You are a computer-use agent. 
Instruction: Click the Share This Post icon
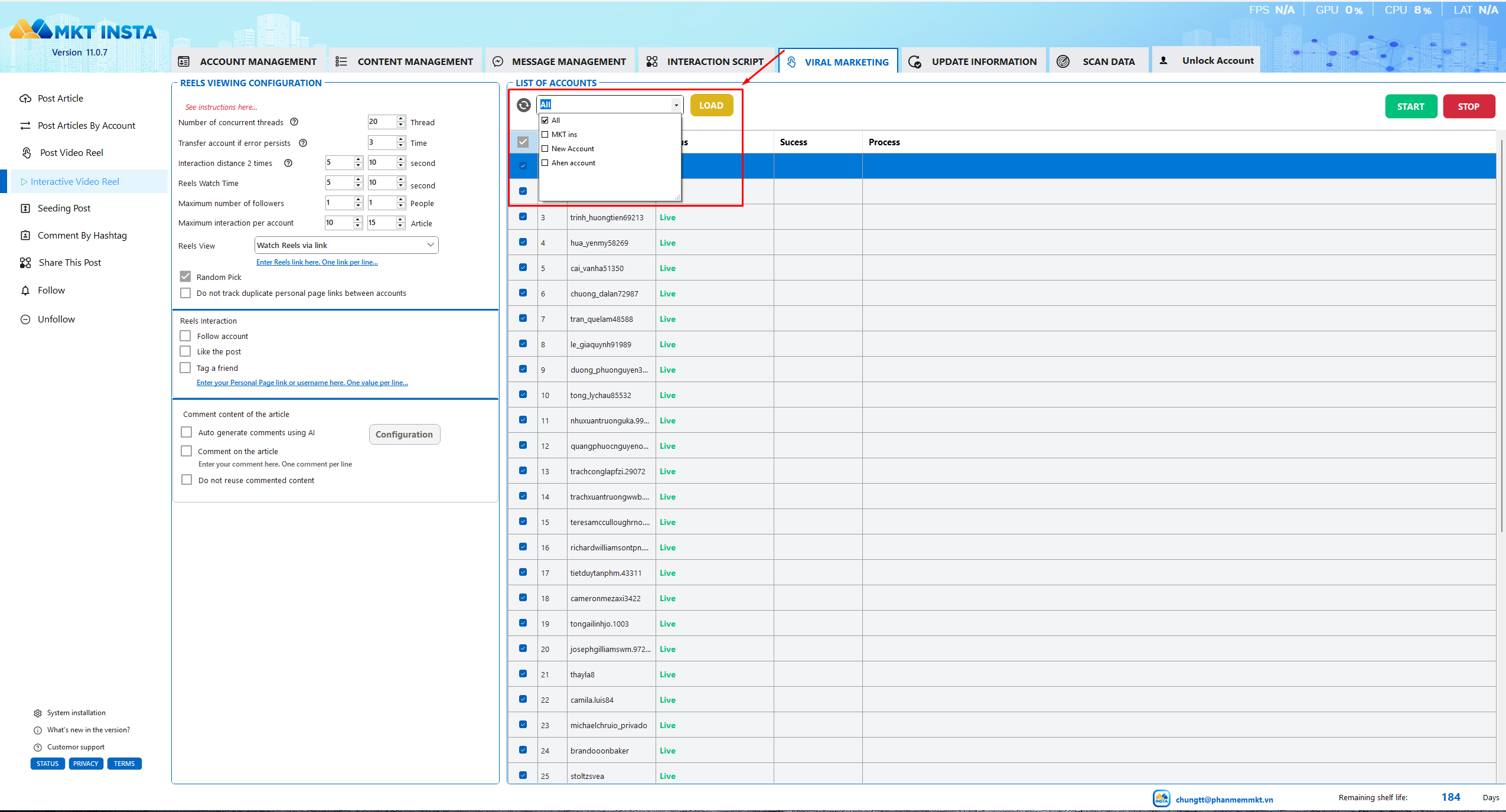point(25,263)
